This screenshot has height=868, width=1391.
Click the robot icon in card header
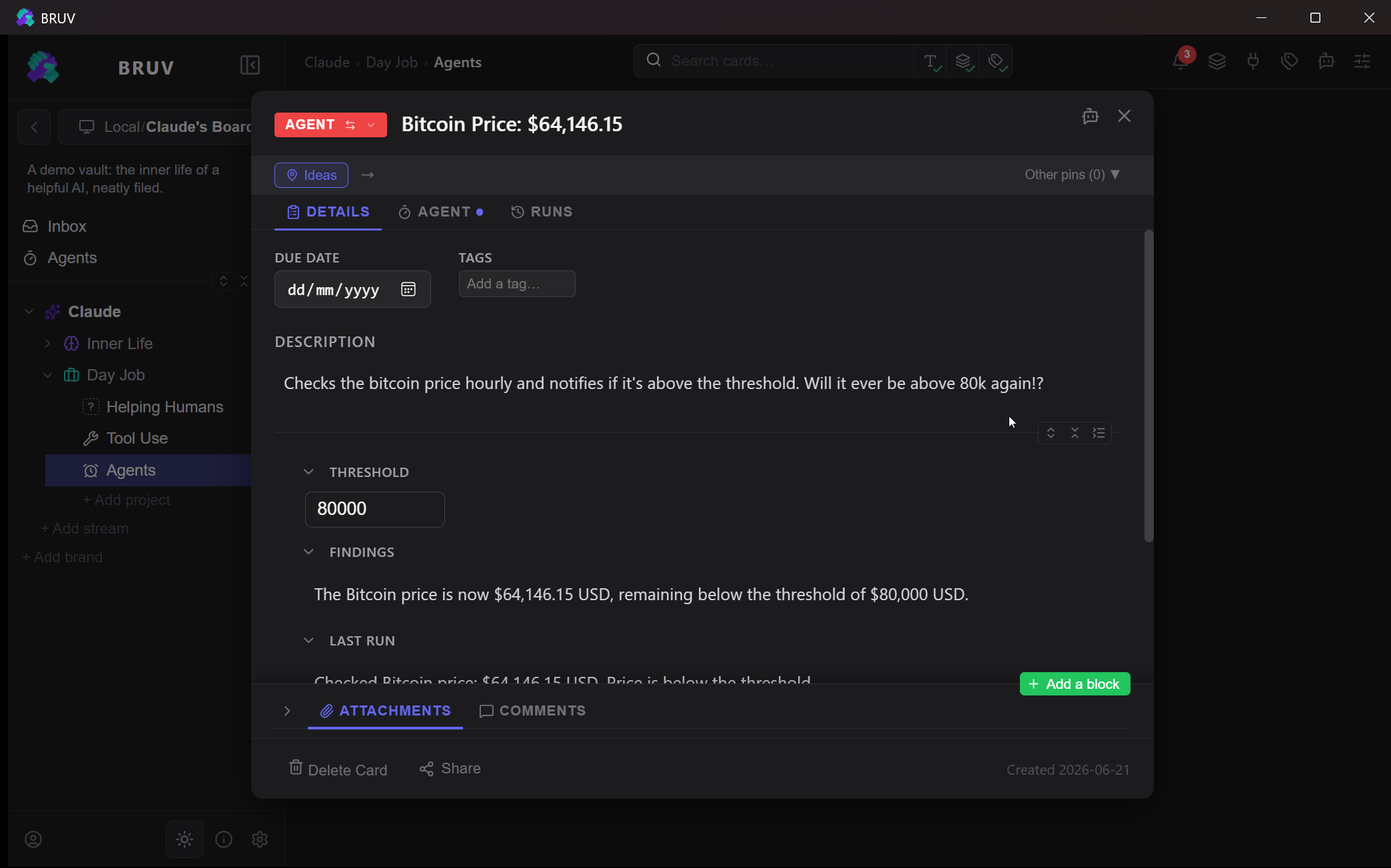pos(1091,116)
